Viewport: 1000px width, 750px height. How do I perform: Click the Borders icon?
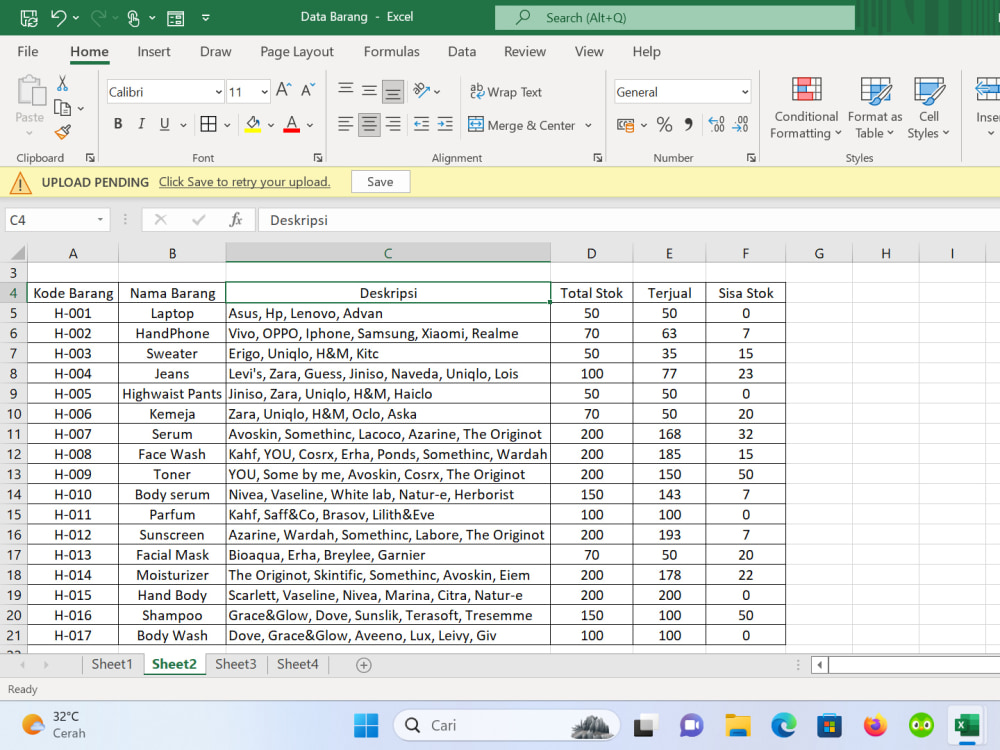click(208, 124)
